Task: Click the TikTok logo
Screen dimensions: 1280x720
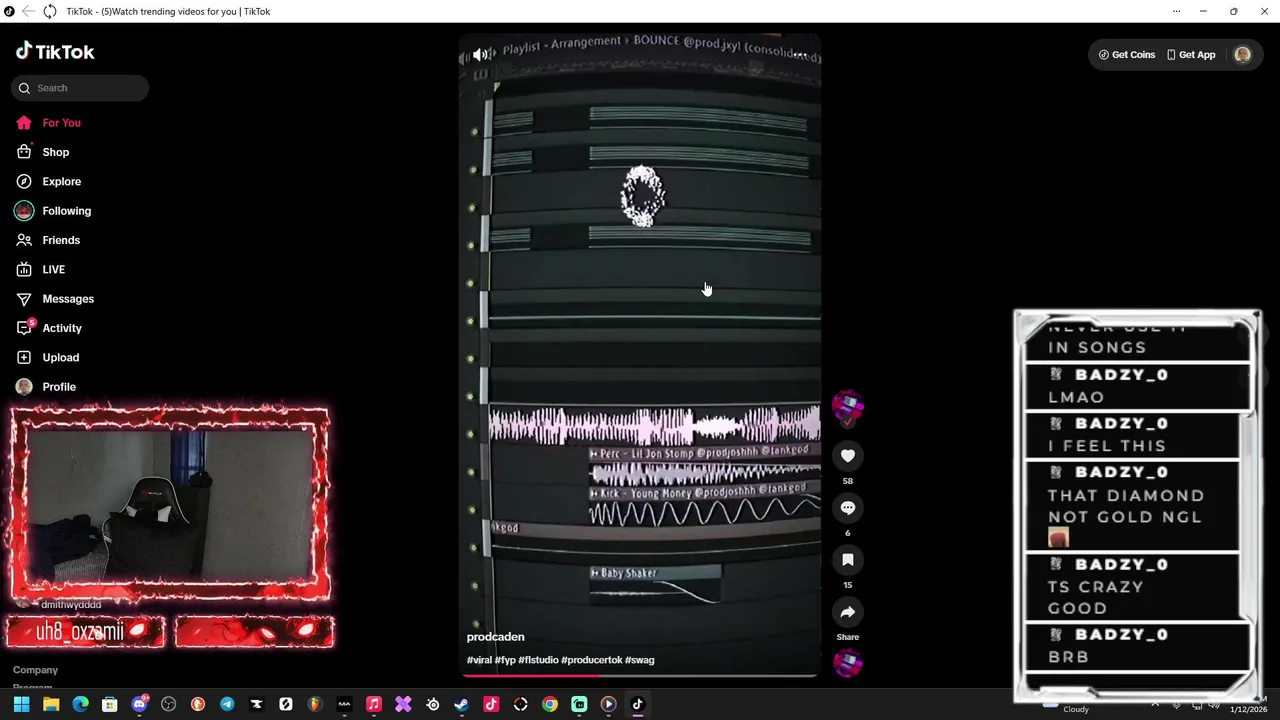Action: click(56, 52)
